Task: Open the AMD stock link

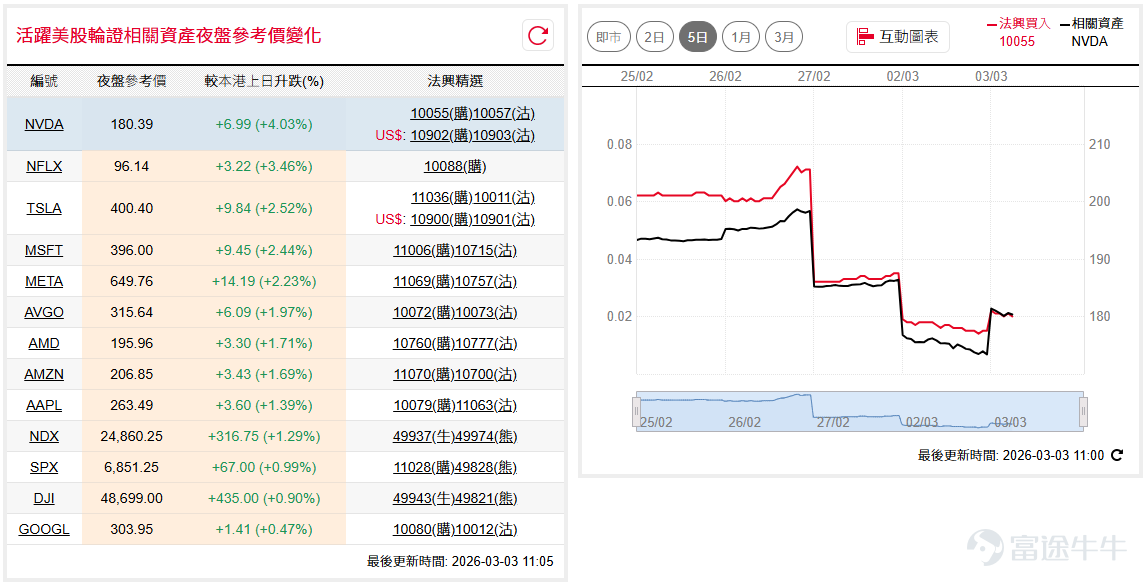Action: 44,343
